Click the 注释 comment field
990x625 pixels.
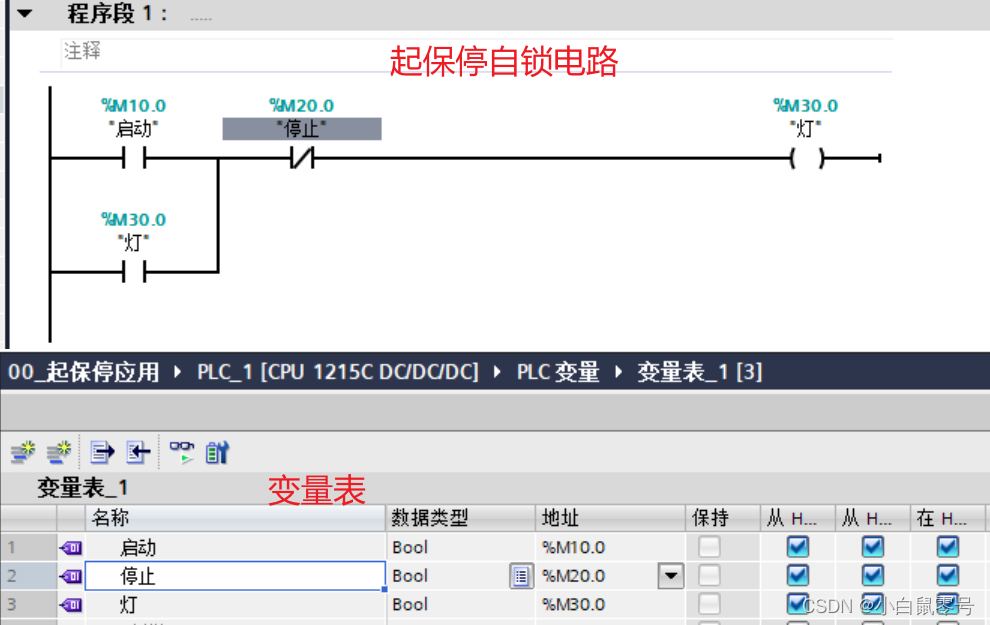(477, 53)
